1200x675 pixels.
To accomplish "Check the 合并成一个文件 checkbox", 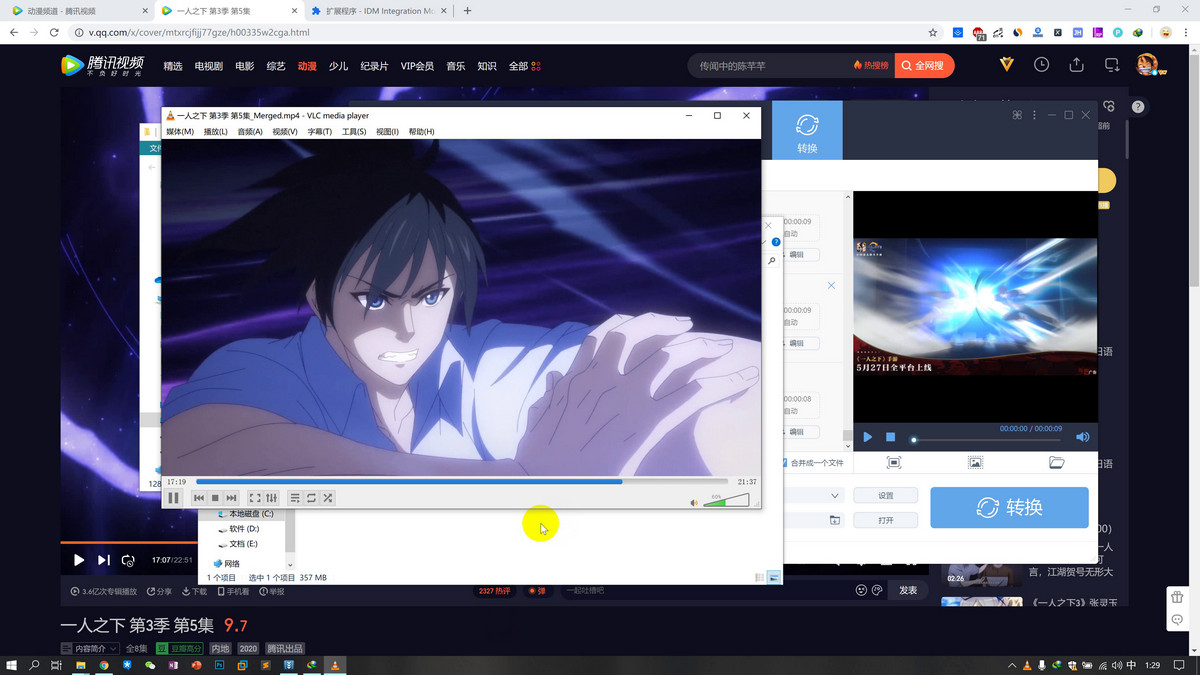I will [786, 463].
